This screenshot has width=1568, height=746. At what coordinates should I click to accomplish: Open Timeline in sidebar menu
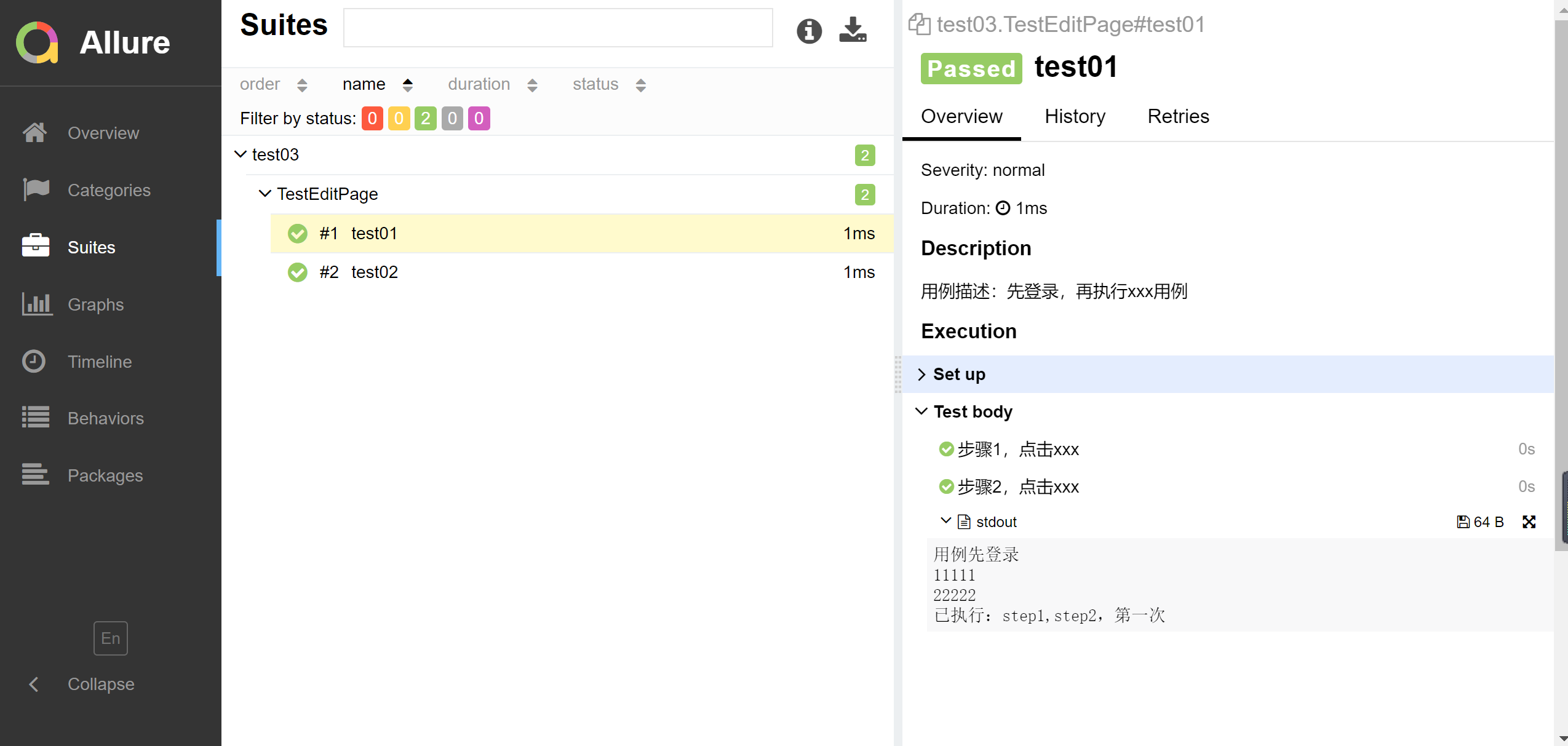click(100, 362)
